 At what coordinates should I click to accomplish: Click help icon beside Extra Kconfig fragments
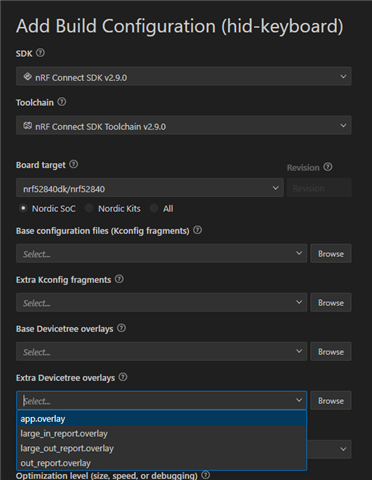coord(119,279)
